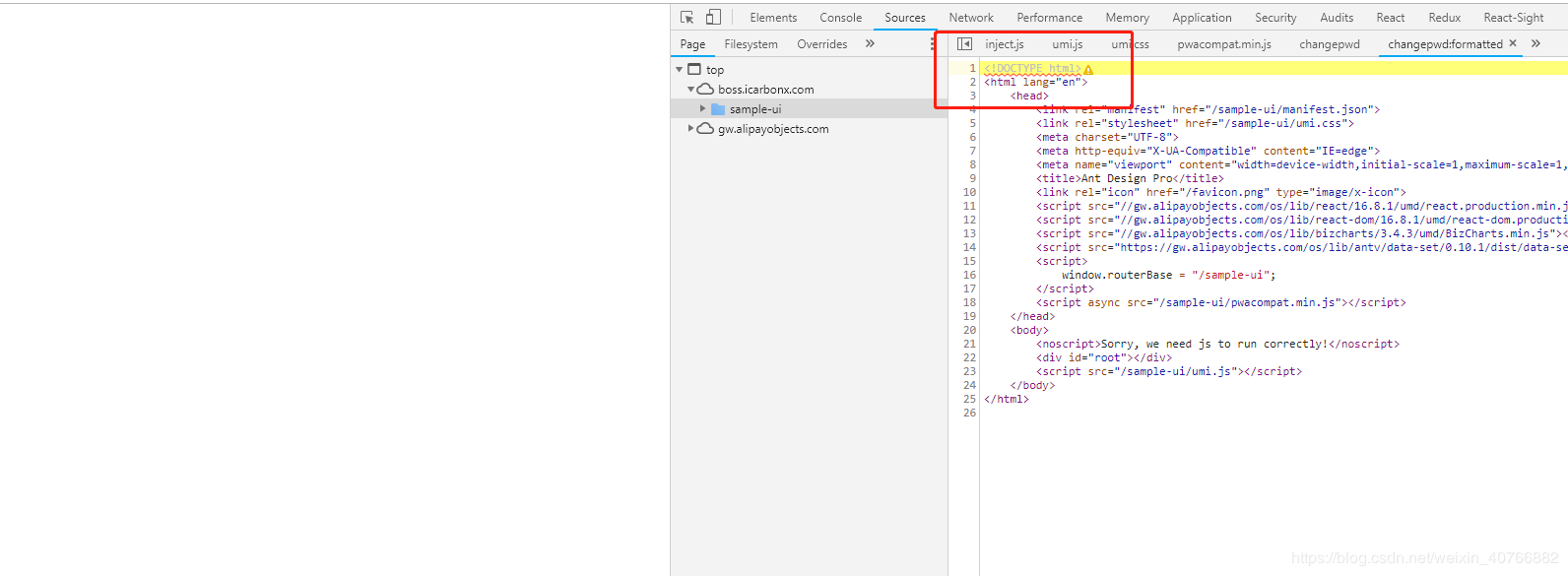1568x576 pixels.
Task: Click the script src umi.js line
Action: click(1169, 372)
